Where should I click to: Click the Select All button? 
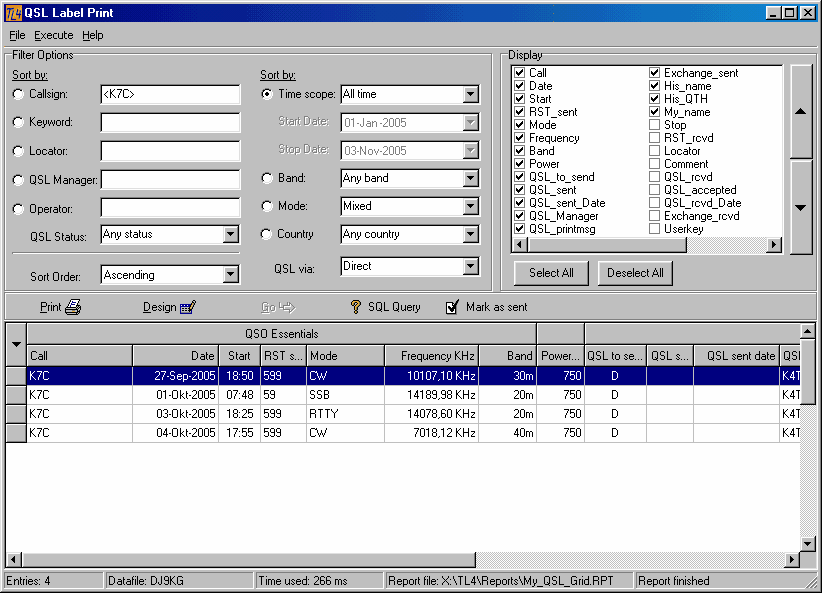coord(551,273)
